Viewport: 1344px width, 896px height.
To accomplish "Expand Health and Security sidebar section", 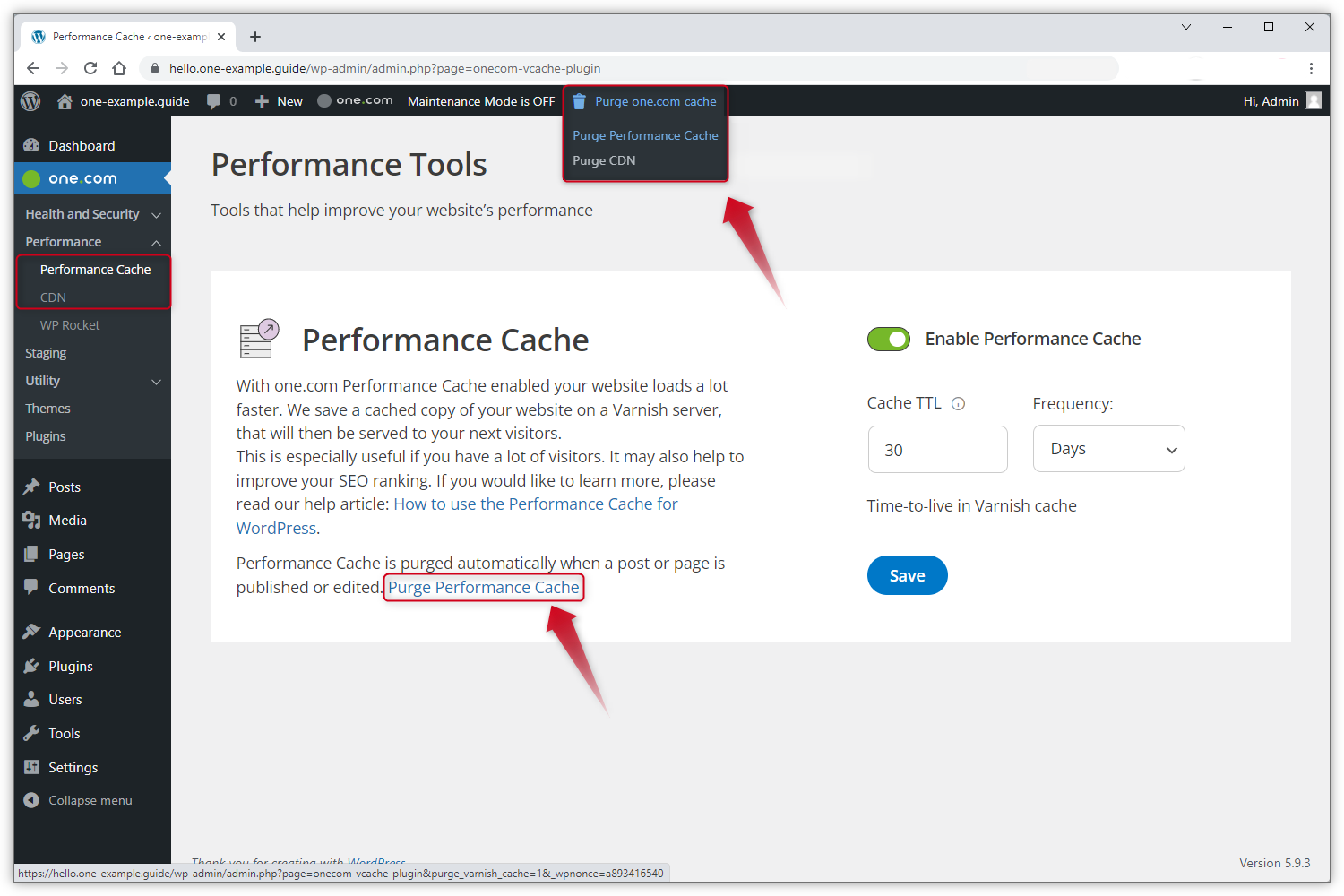I will click(156, 215).
